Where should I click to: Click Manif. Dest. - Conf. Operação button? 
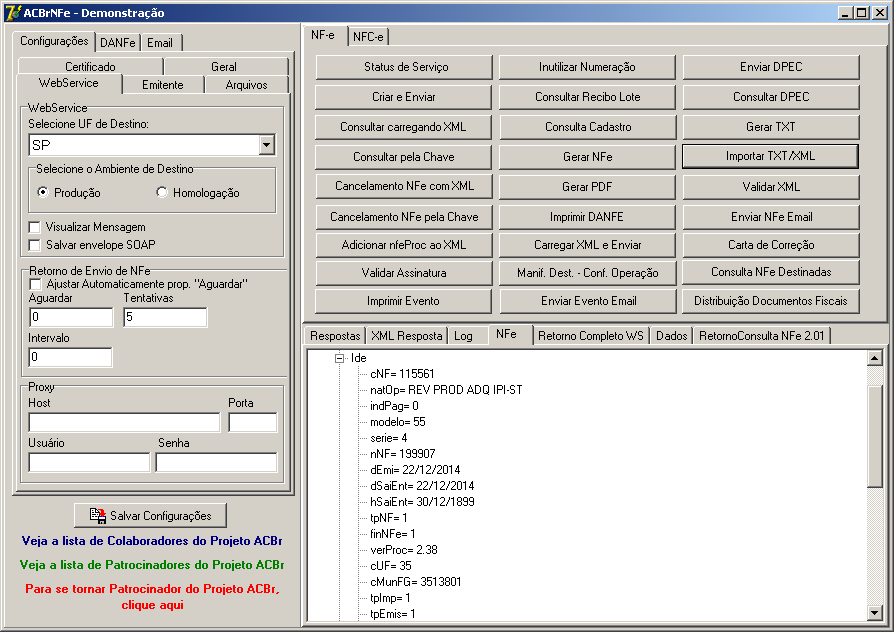(x=587, y=273)
